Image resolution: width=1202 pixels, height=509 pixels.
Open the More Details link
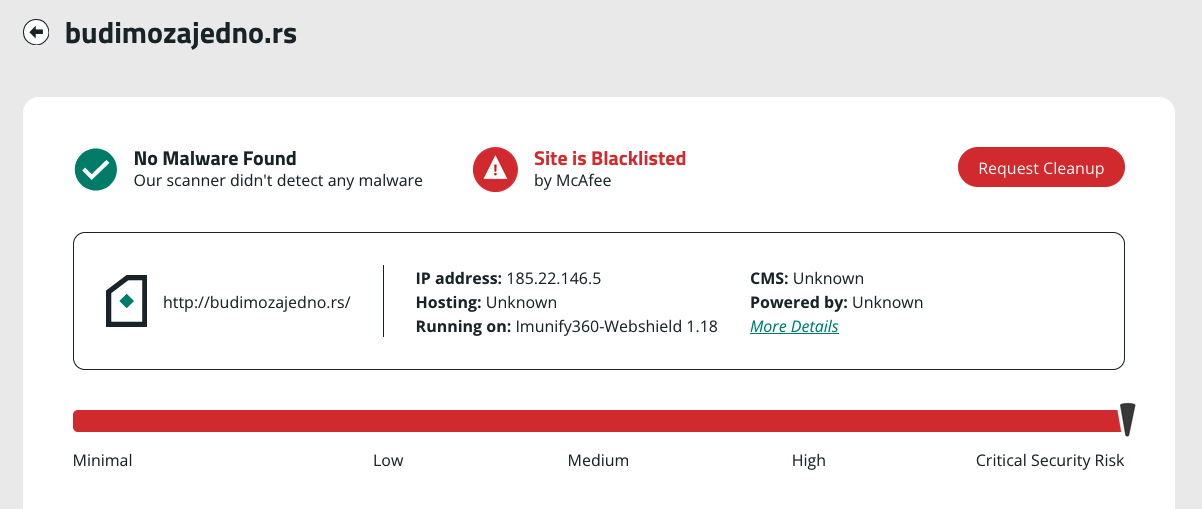pyautogui.click(x=794, y=326)
